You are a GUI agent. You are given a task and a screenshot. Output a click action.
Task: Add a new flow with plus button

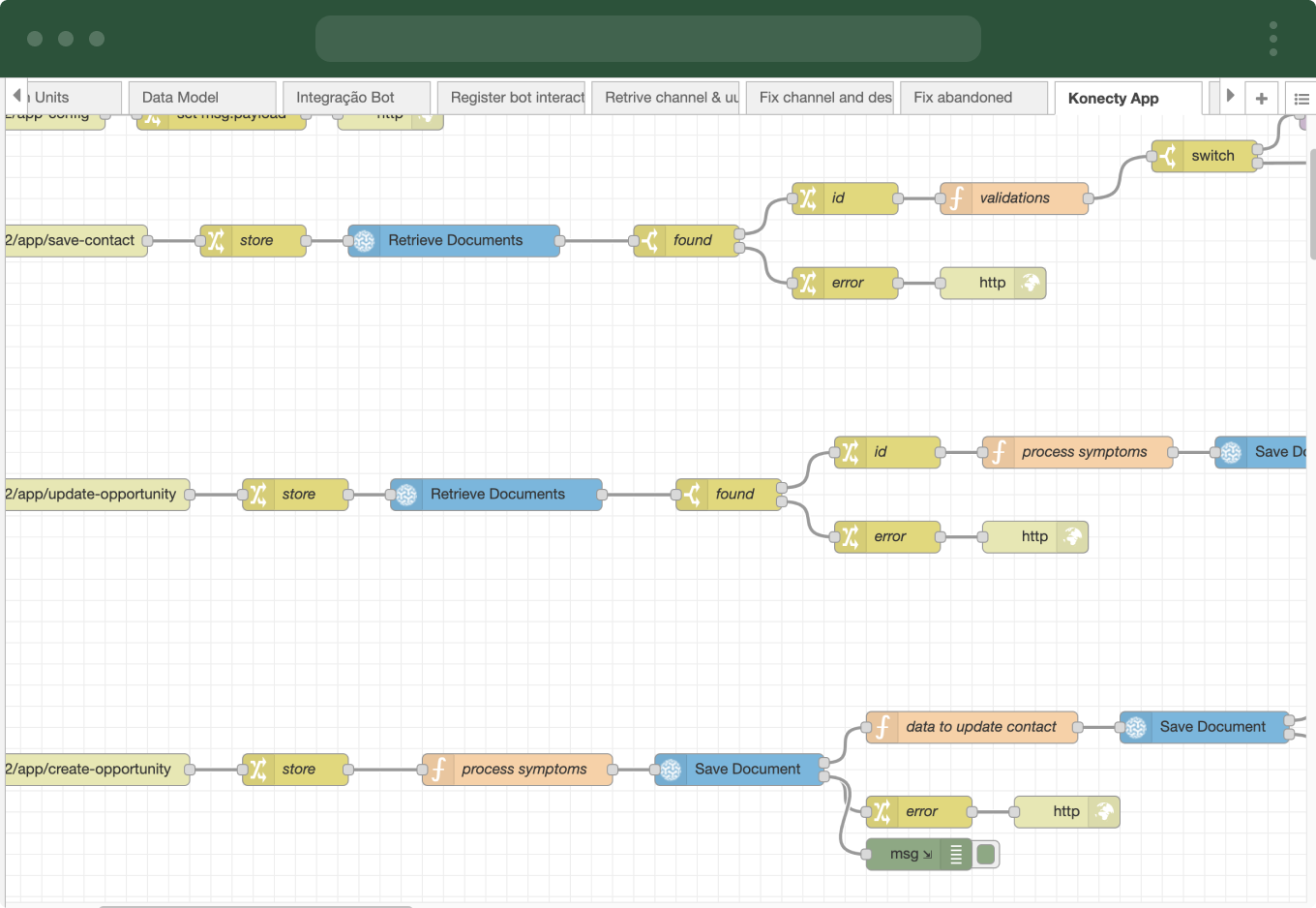click(1261, 99)
